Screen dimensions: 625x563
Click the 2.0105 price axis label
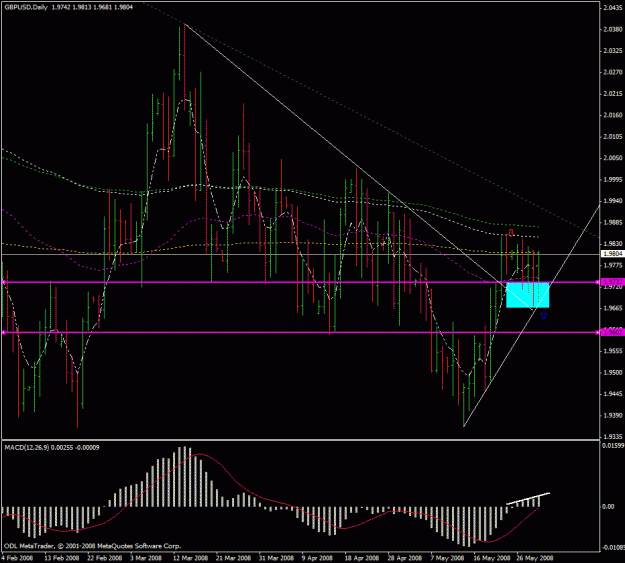(x=613, y=137)
